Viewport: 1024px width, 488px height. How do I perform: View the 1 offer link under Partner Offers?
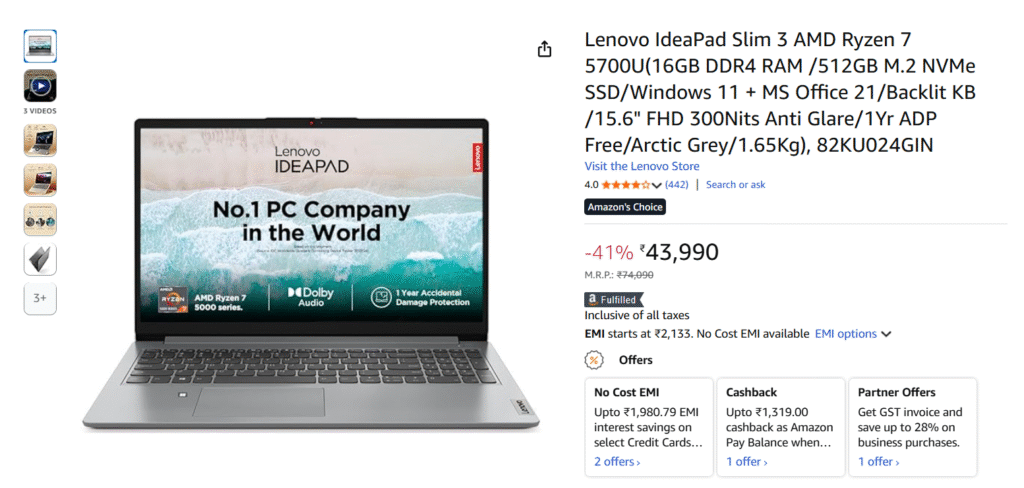click(878, 462)
